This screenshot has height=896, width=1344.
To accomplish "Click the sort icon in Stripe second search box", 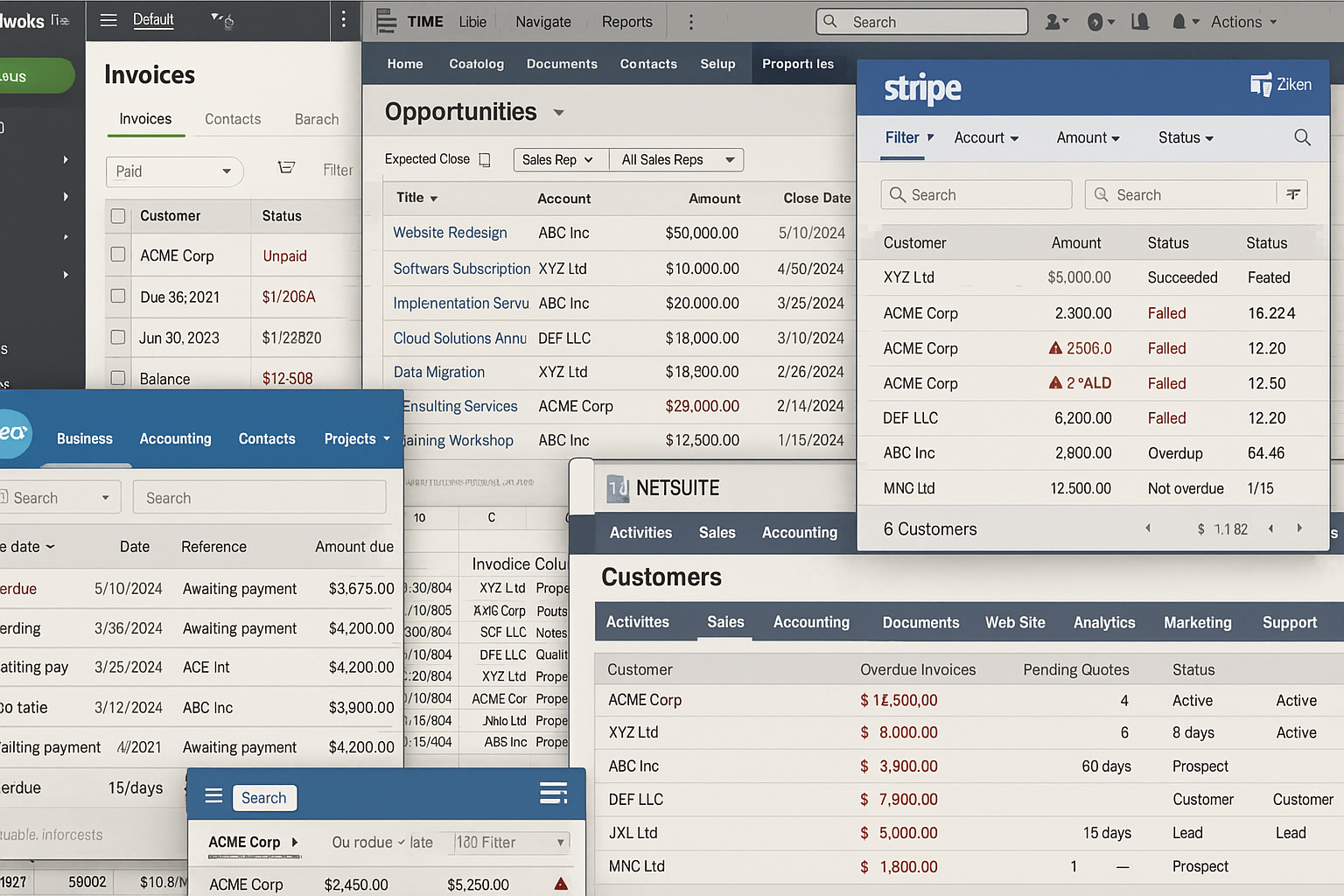I will coord(1292,194).
